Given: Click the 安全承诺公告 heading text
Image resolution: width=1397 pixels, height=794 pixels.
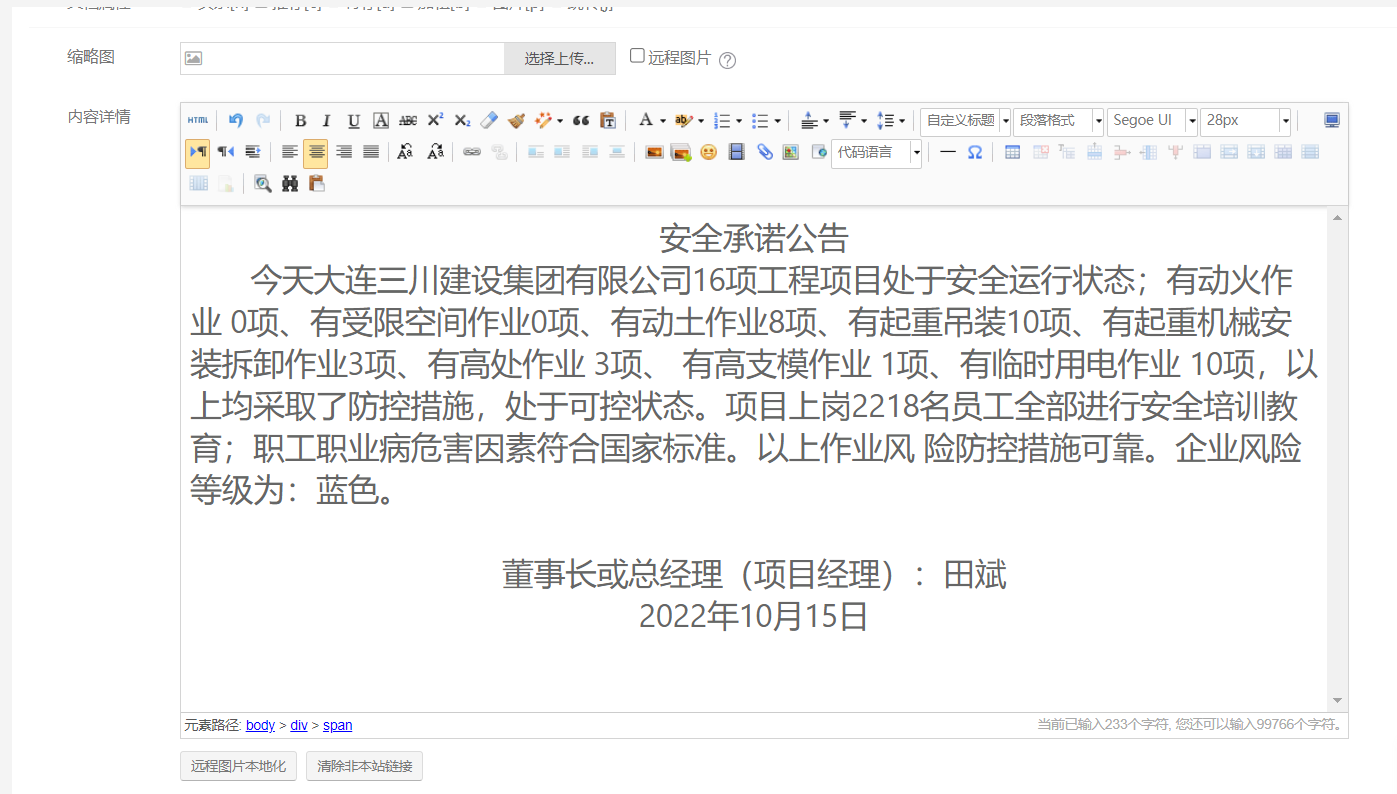Looking at the screenshot, I should (x=754, y=238).
